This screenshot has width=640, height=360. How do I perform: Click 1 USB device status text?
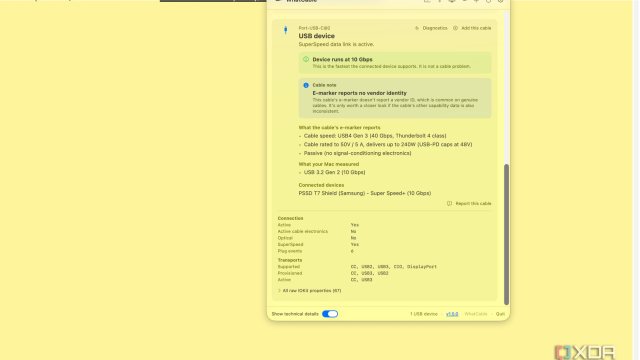424,314
